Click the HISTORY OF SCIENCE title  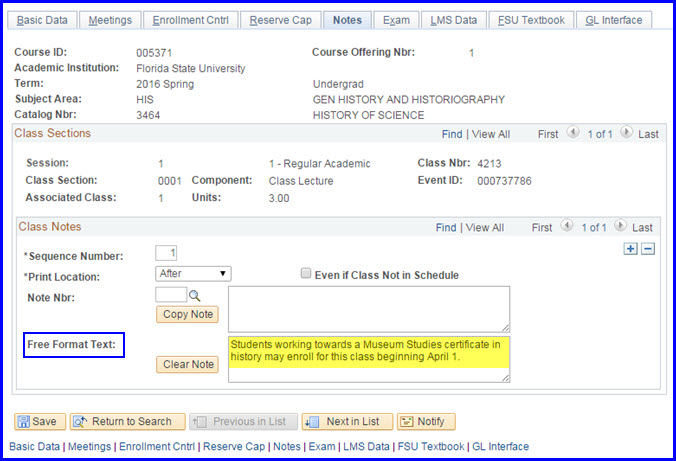coord(369,115)
